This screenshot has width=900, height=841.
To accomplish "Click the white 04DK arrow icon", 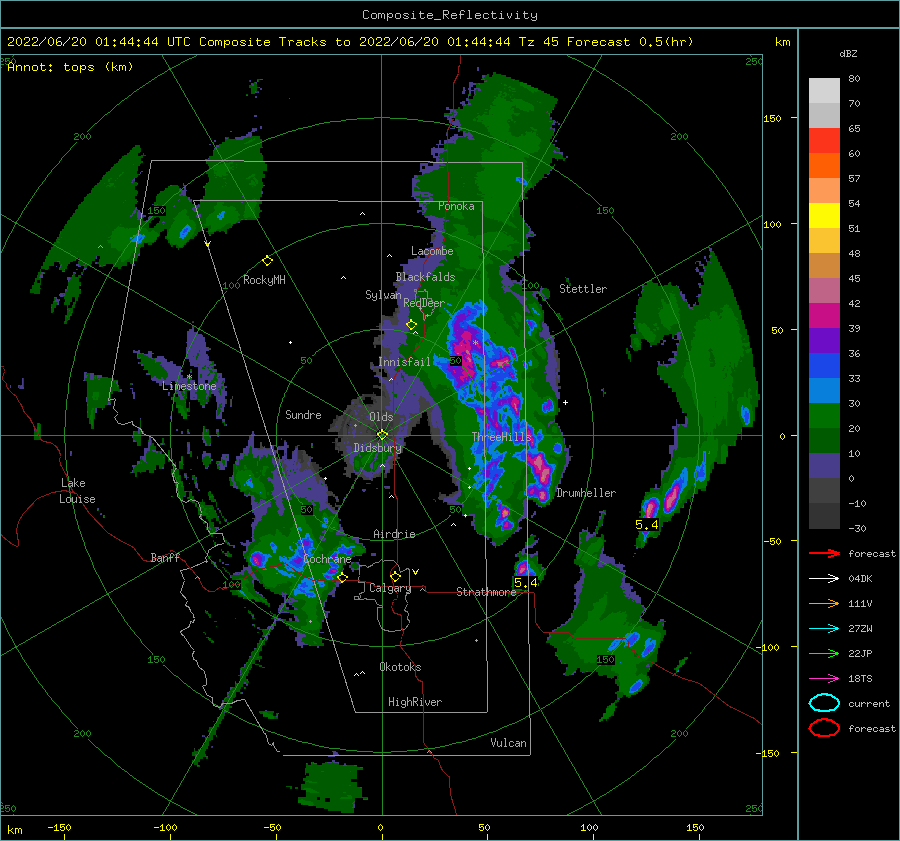I will coord(824,578).
